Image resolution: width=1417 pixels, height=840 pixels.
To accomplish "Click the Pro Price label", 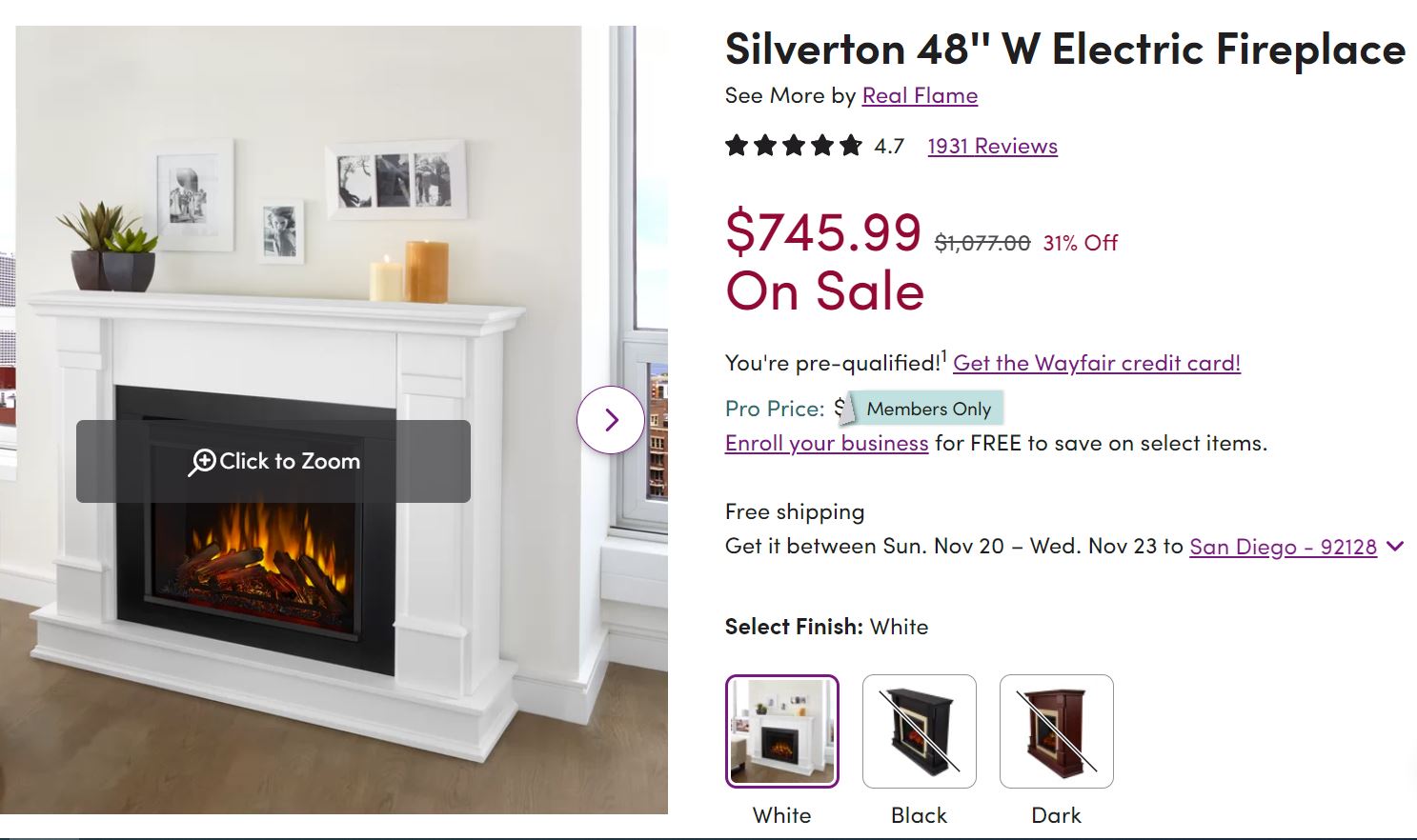I will pyautogui.click(x=775, y=409).
